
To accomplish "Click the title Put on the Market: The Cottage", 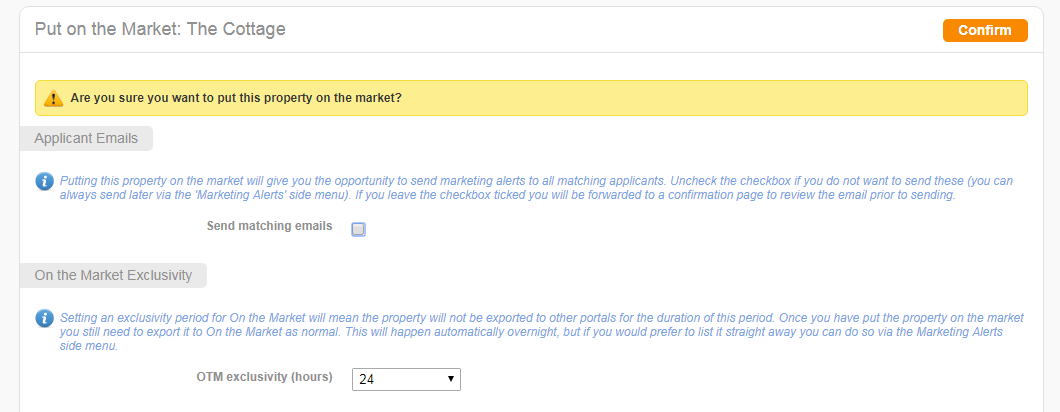I will pyautogui.click(x=160, y=29).
